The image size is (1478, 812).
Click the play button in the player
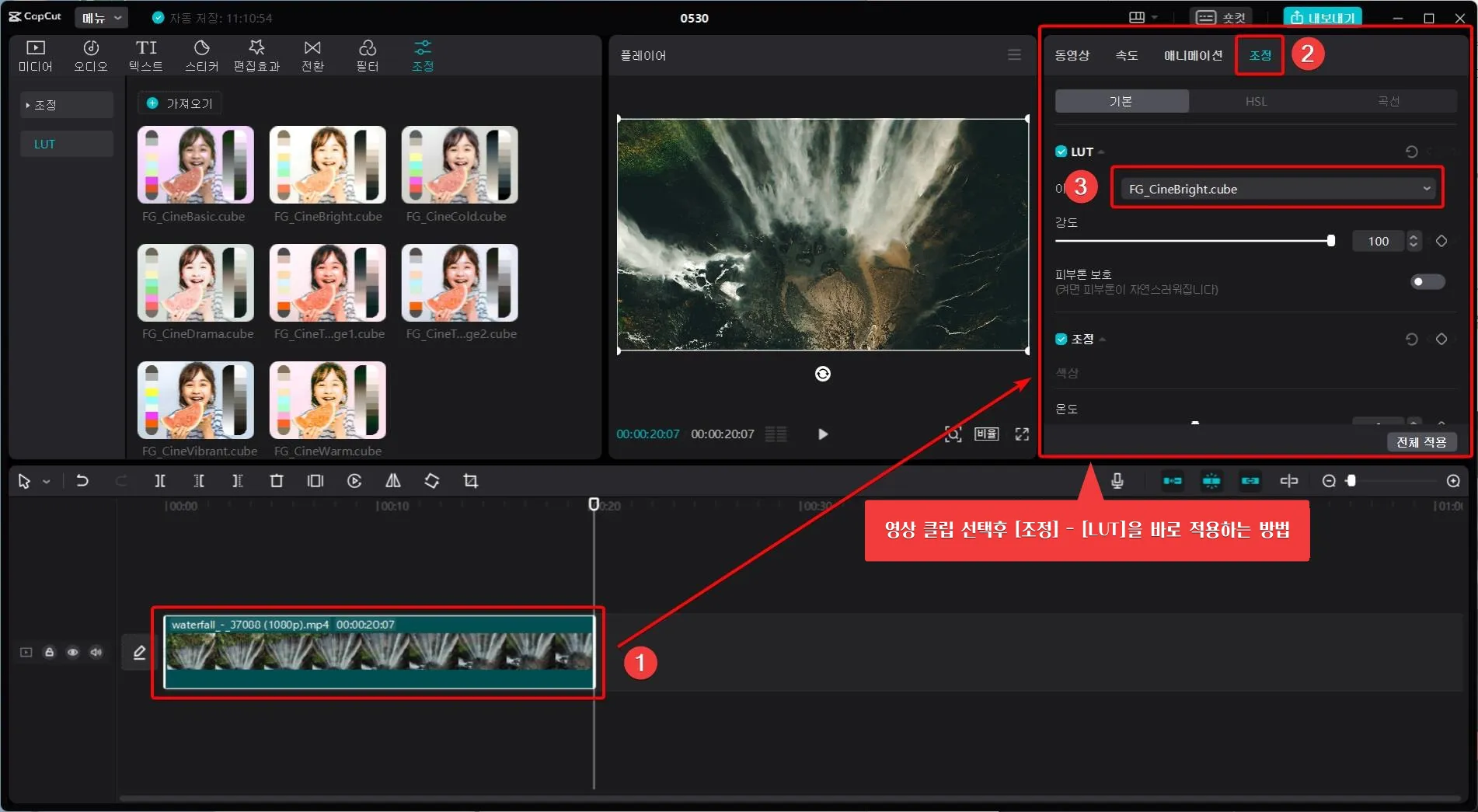[x=823, y=434]
